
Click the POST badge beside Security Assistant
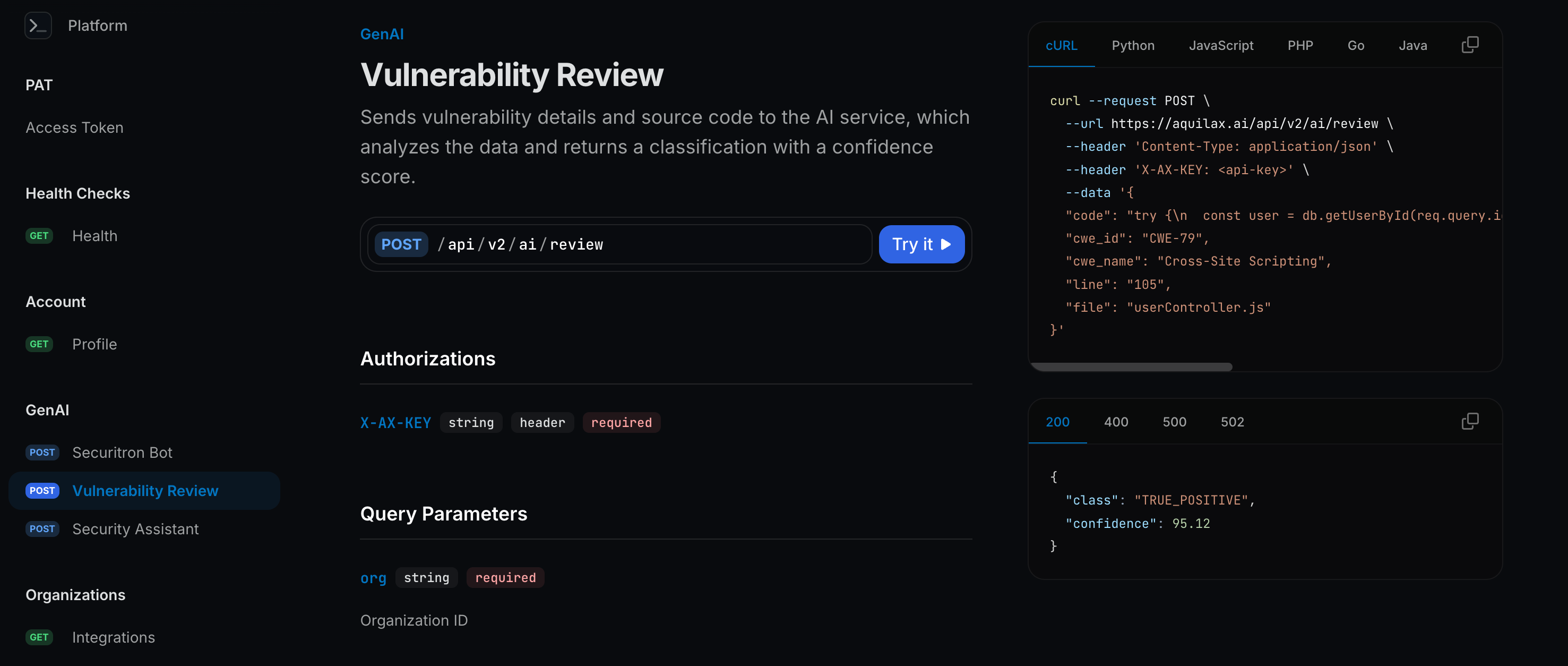point(42,529)
